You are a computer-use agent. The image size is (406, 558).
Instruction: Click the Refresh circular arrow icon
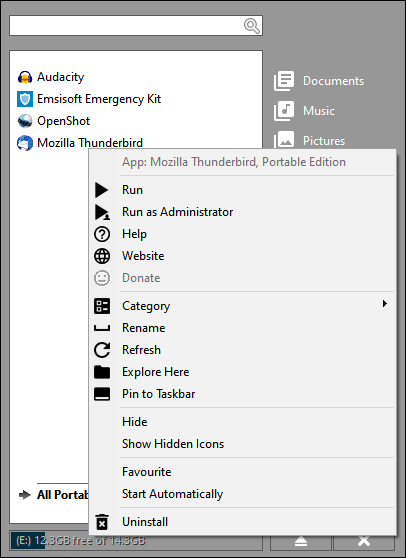pos(102,350)
